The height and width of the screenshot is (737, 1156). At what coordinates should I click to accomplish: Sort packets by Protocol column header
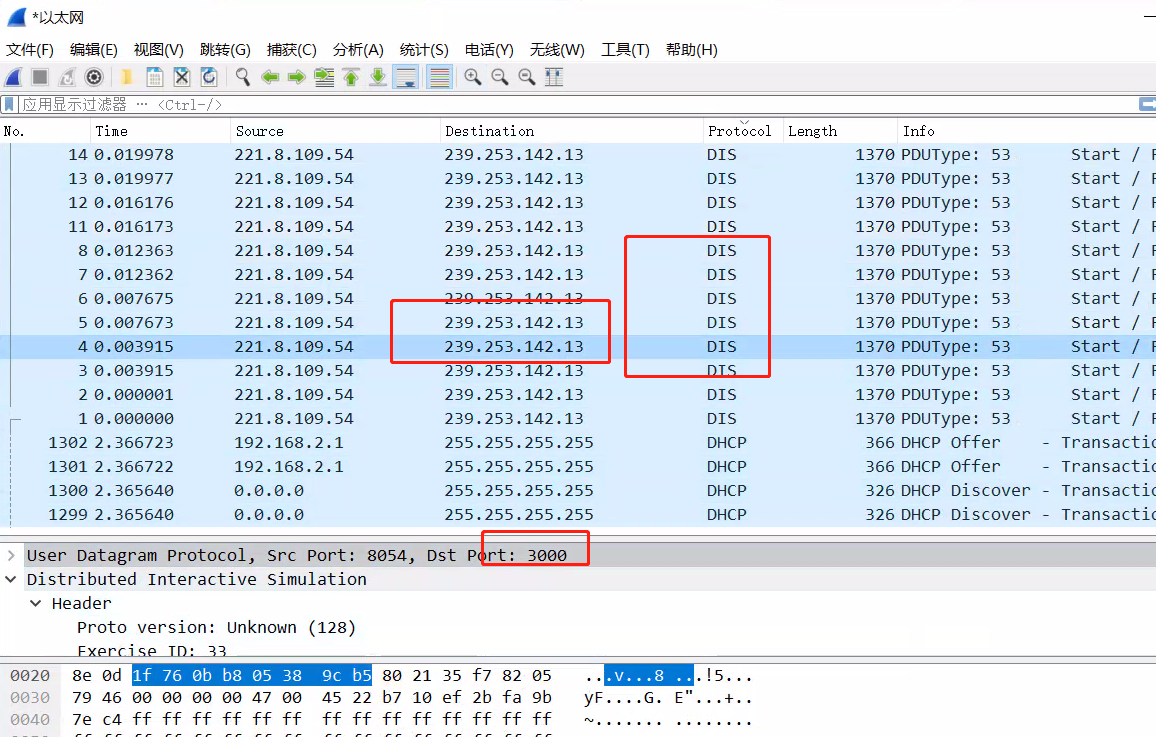coord(739,131)
